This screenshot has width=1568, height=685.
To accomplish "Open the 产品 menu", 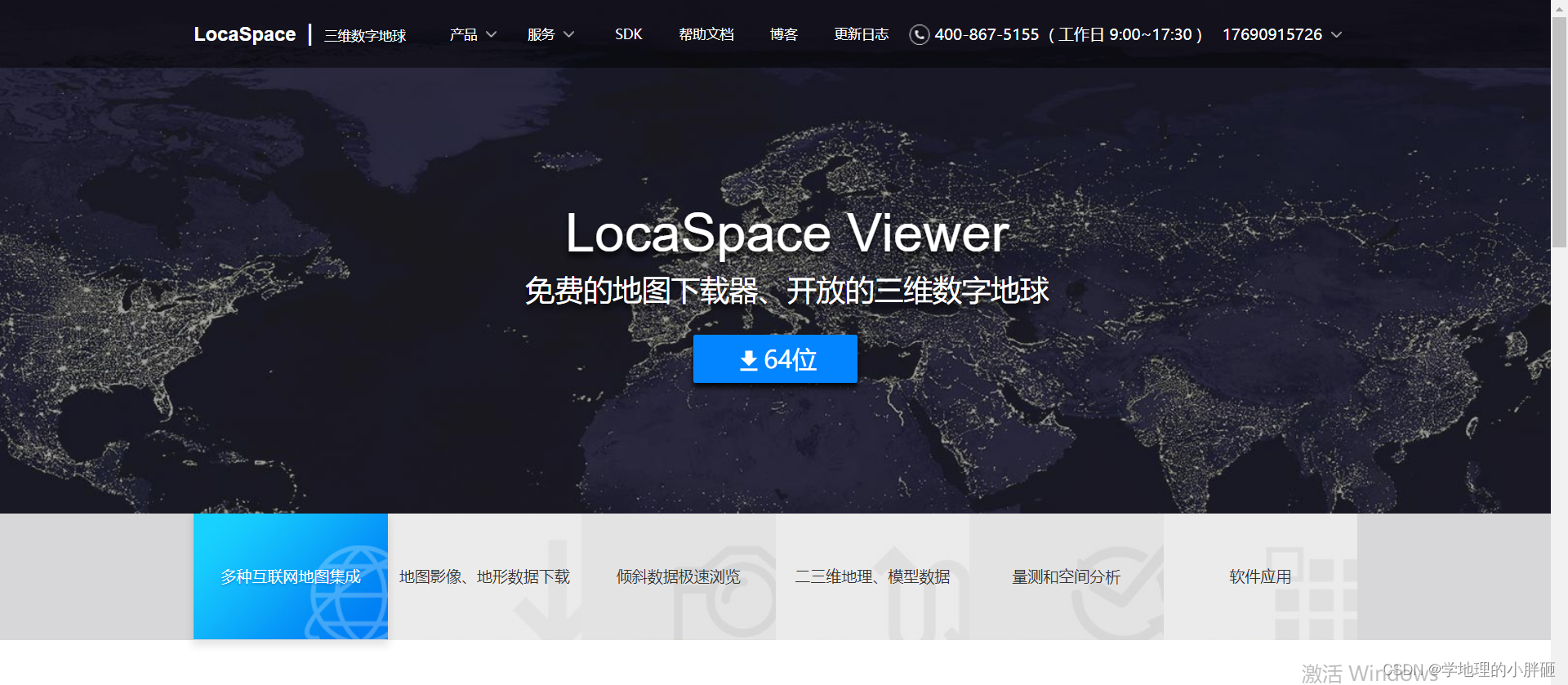I will click(x=463, y=34).
